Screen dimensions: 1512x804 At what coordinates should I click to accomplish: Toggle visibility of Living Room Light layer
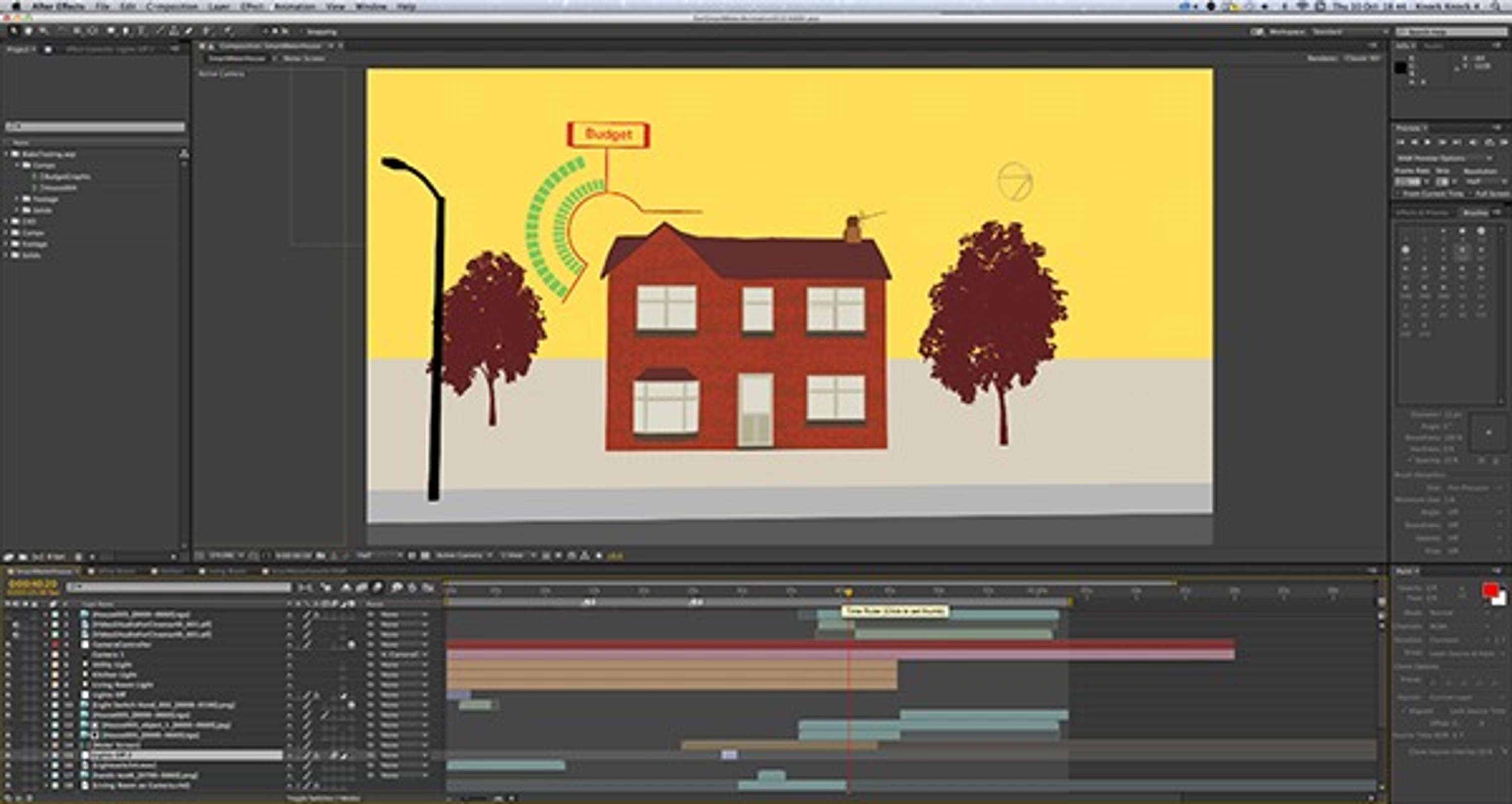[8, 684]
